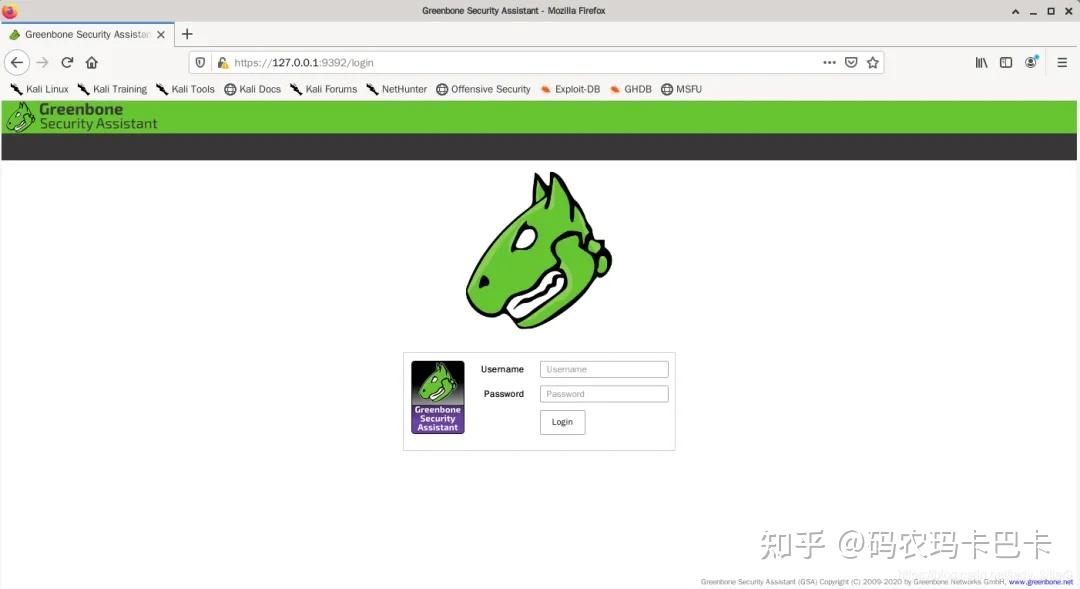Click the padlock site security icon

tap(222, 62)
